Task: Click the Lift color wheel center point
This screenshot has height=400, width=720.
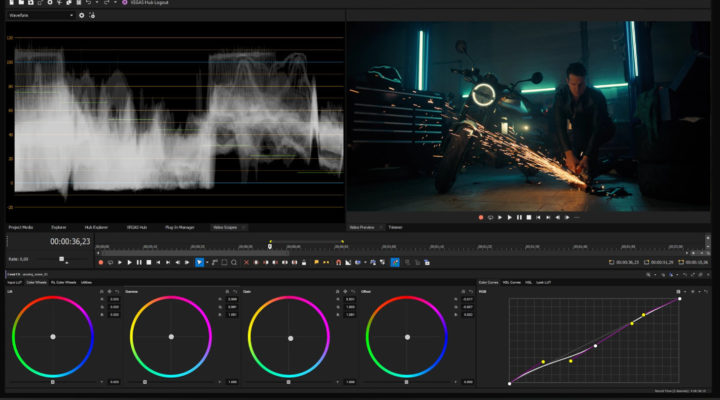Action: click(x=53, y=337)
